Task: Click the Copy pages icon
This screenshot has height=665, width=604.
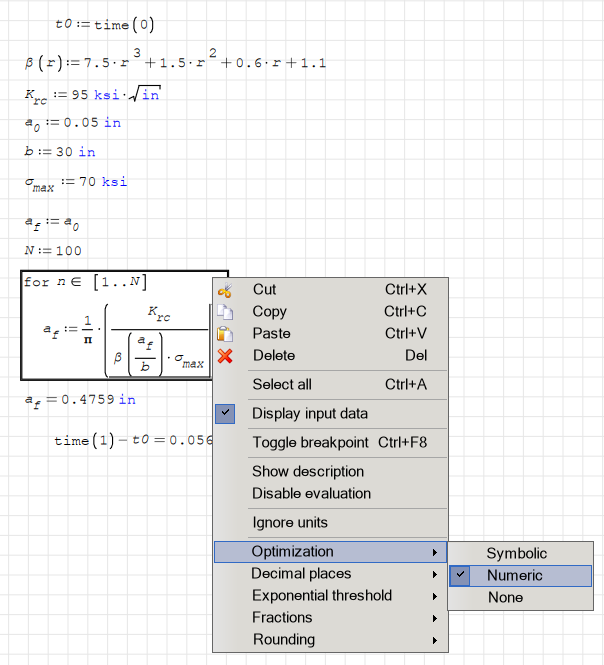Action: (x=225, y=312)
